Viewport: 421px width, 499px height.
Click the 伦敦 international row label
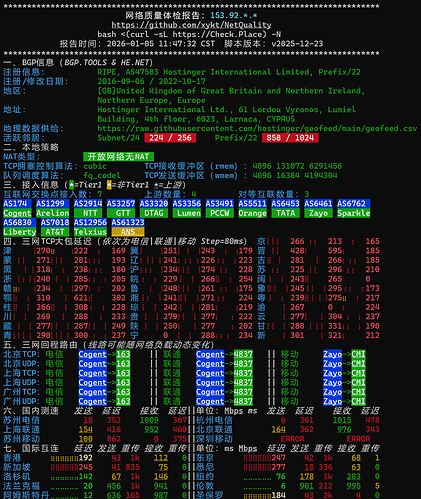click(x=205, y=486)
